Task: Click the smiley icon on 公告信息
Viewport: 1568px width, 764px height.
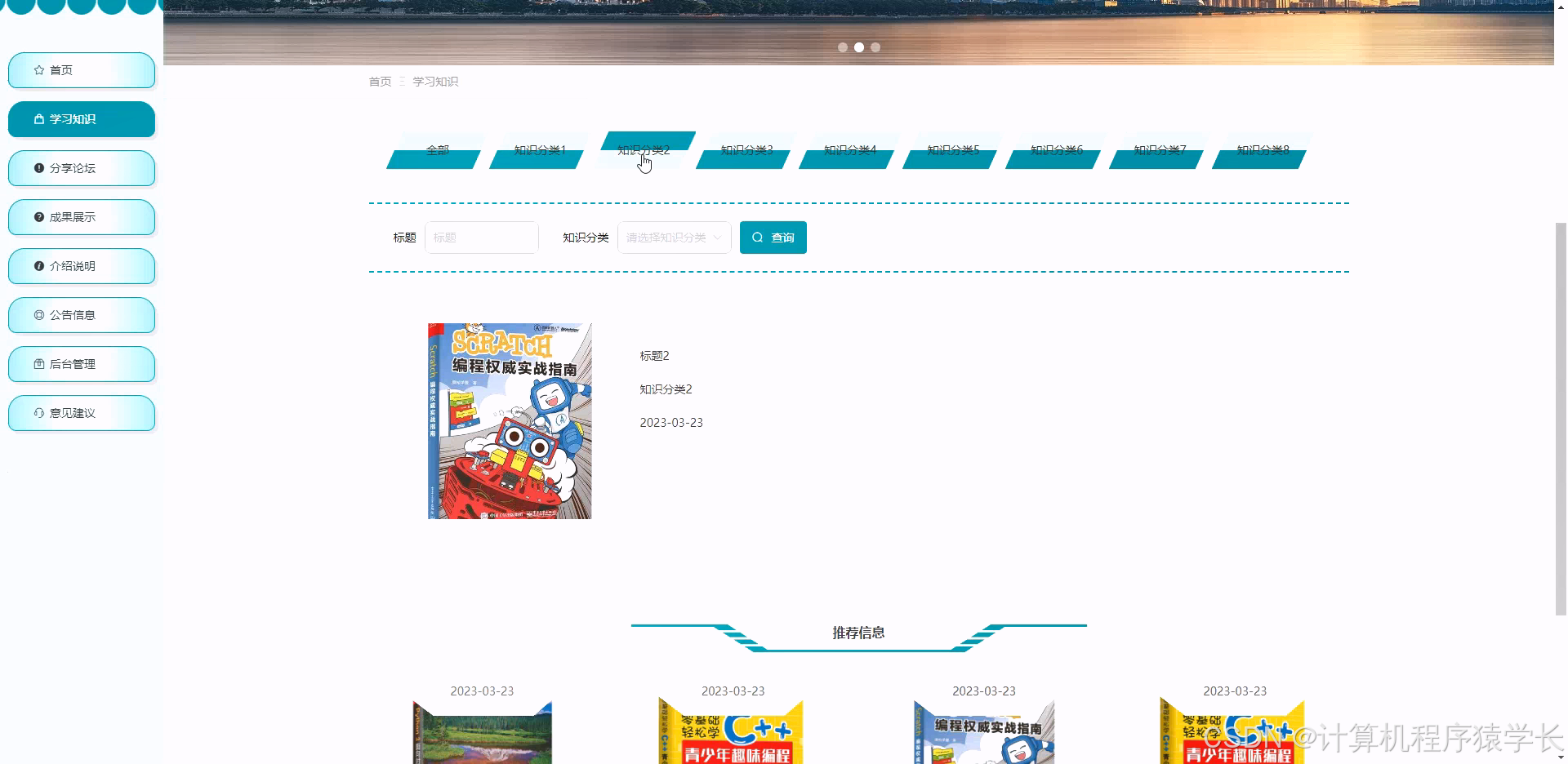Action: (x=38, y=315)
